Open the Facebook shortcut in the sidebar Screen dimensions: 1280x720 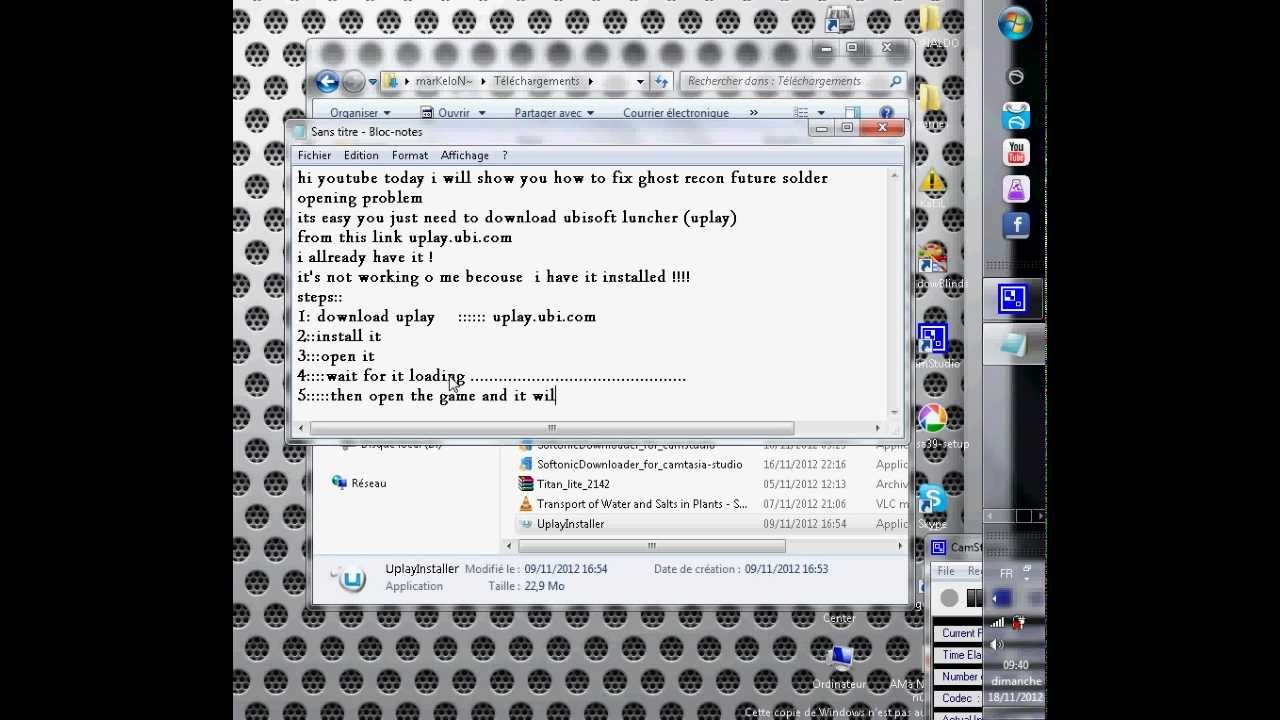(1016, 225)
